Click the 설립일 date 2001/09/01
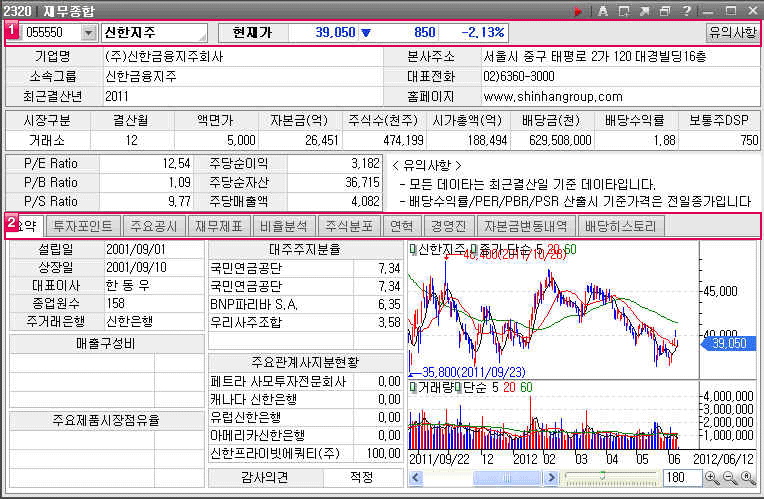This screenshot has width=764, height=499. [x=136, y=250]
